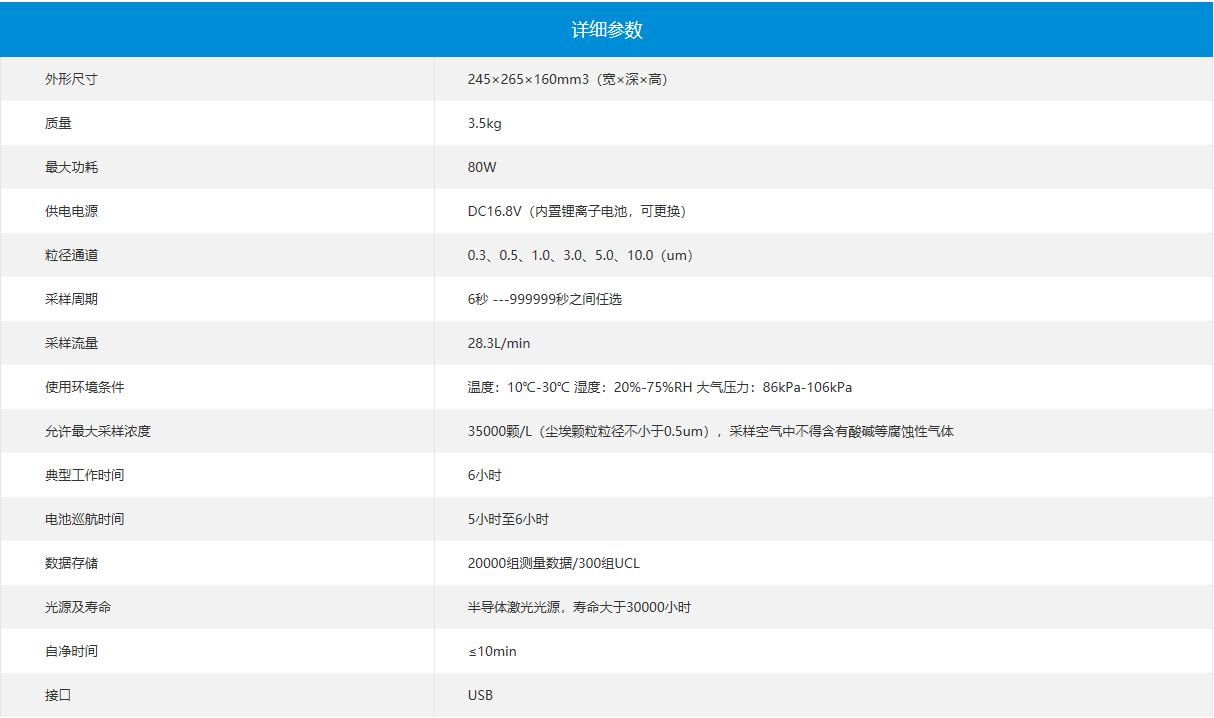The image size is (1214, 718).
Task: Select the 电池巡航时间 label
Action: (85, 519)
